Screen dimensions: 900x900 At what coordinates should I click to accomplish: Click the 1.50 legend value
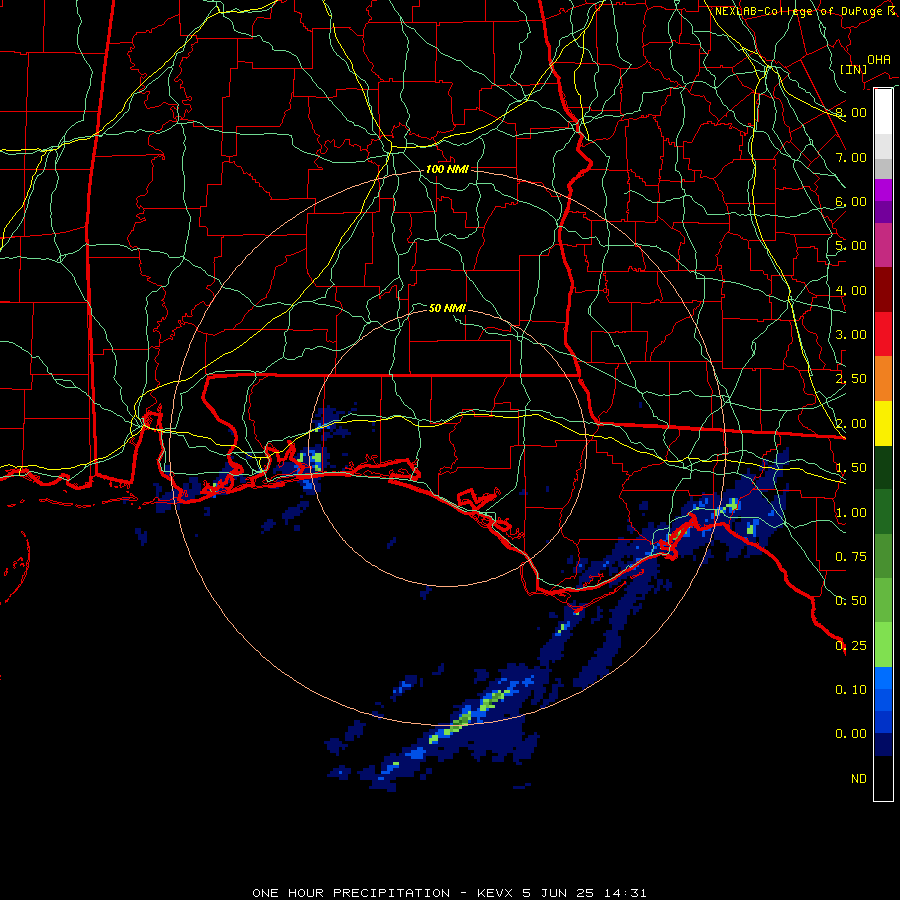click(x=851, y=468)
